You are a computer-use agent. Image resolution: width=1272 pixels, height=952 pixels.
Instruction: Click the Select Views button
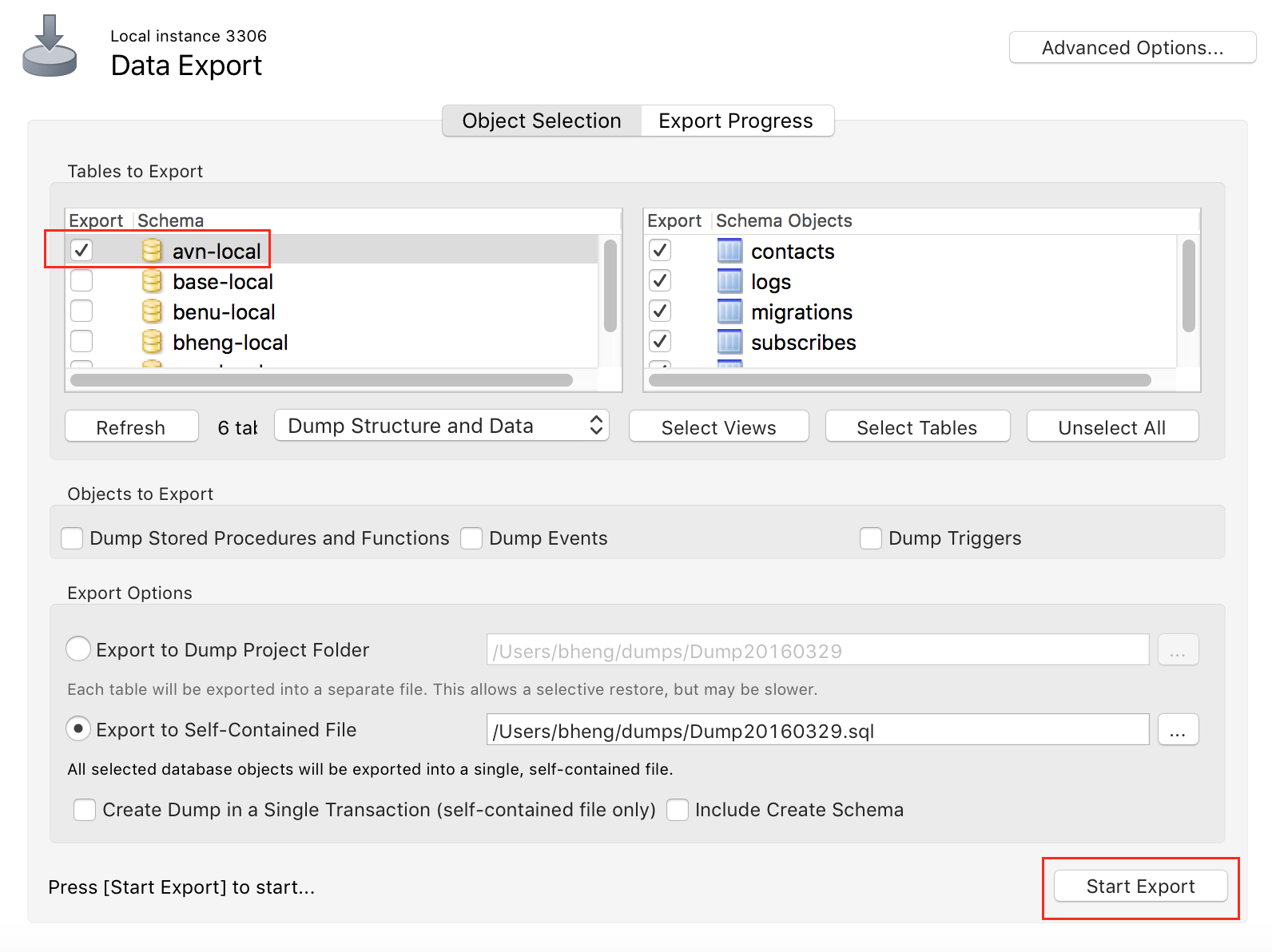pyautogui.click(x=719, y=427)
